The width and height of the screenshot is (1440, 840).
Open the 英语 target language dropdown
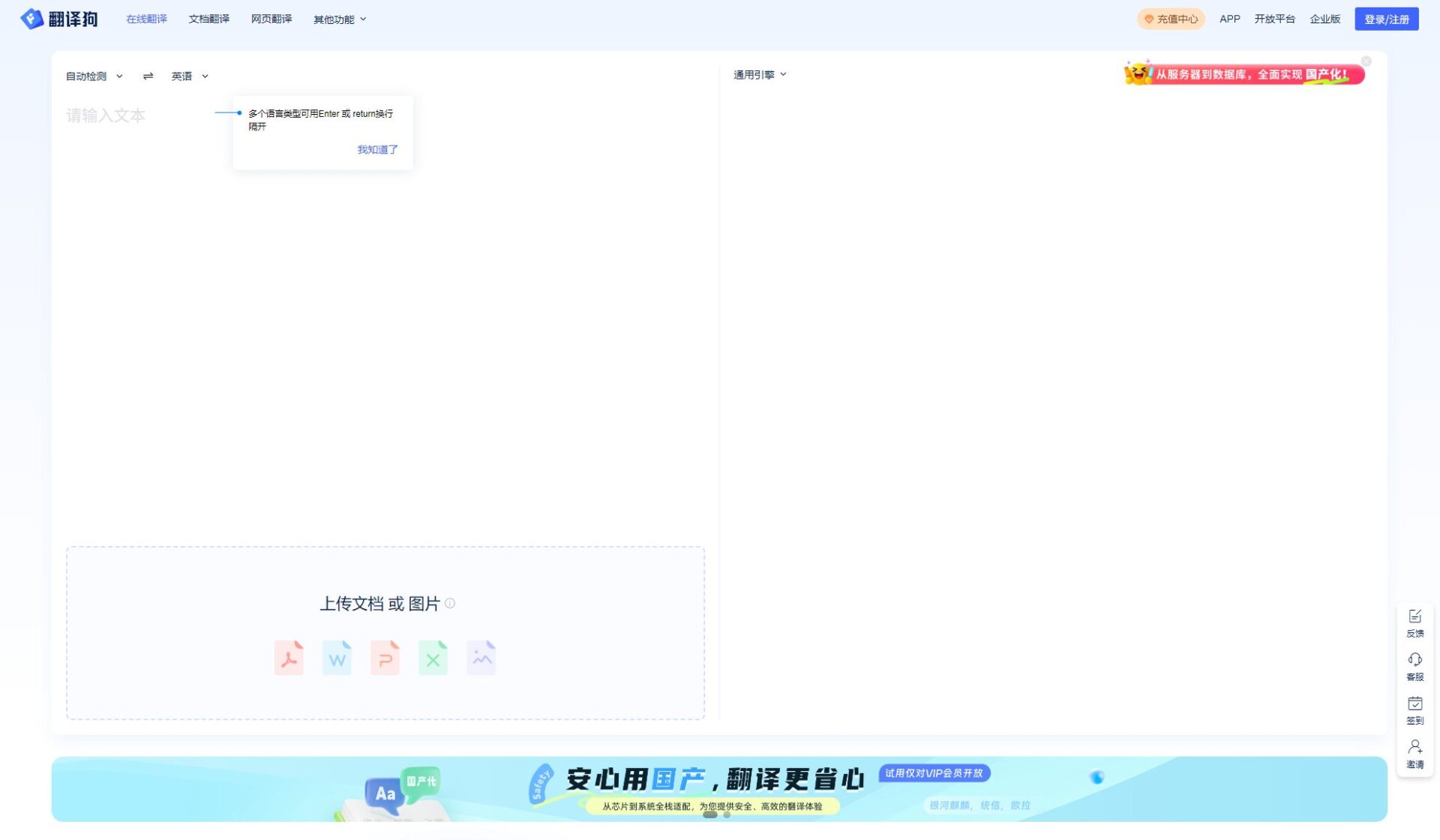[x=189, y=76]
